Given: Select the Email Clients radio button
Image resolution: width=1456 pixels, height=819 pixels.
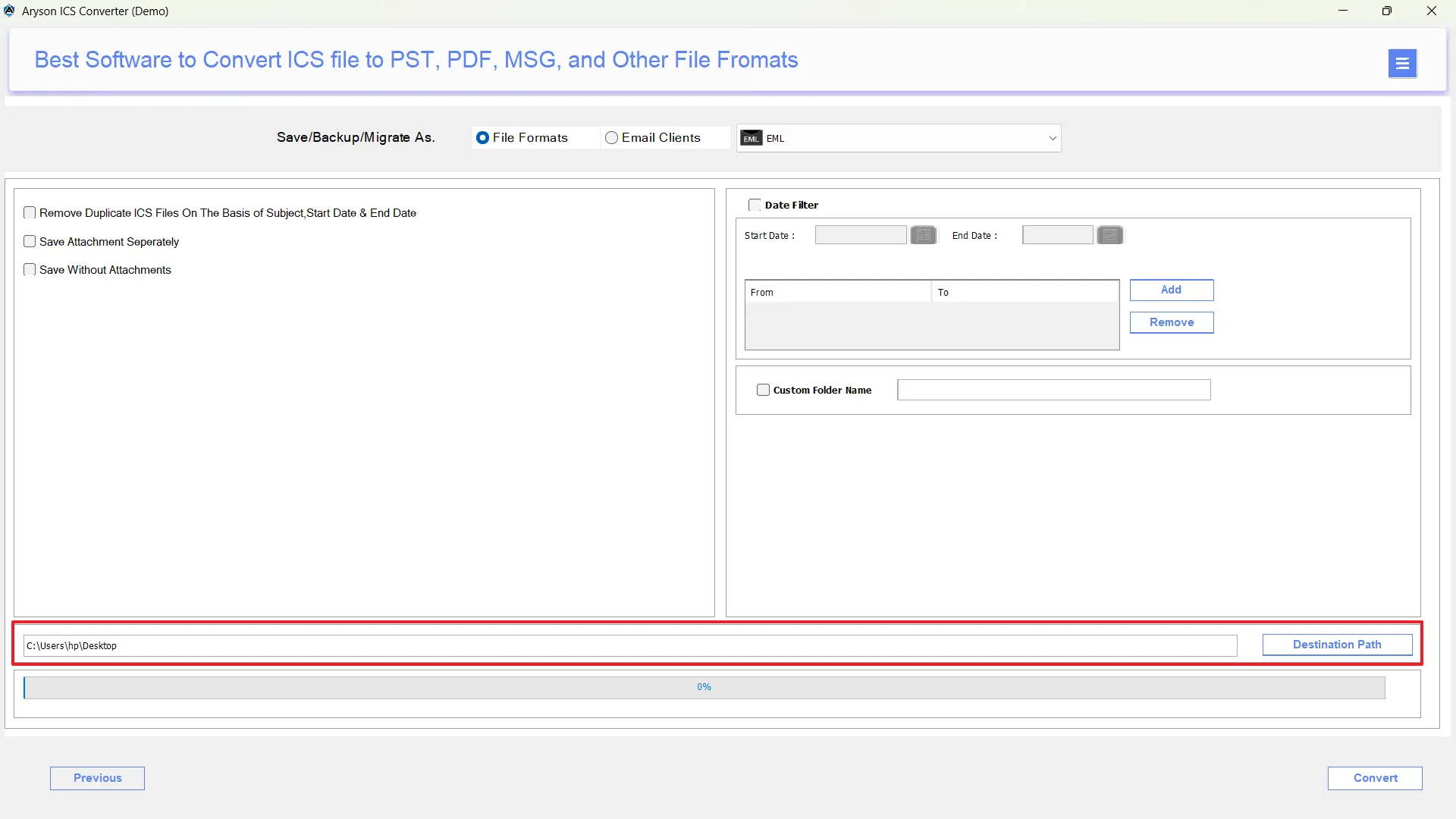Looking at the screenshot, I should (x=611, y=138).
